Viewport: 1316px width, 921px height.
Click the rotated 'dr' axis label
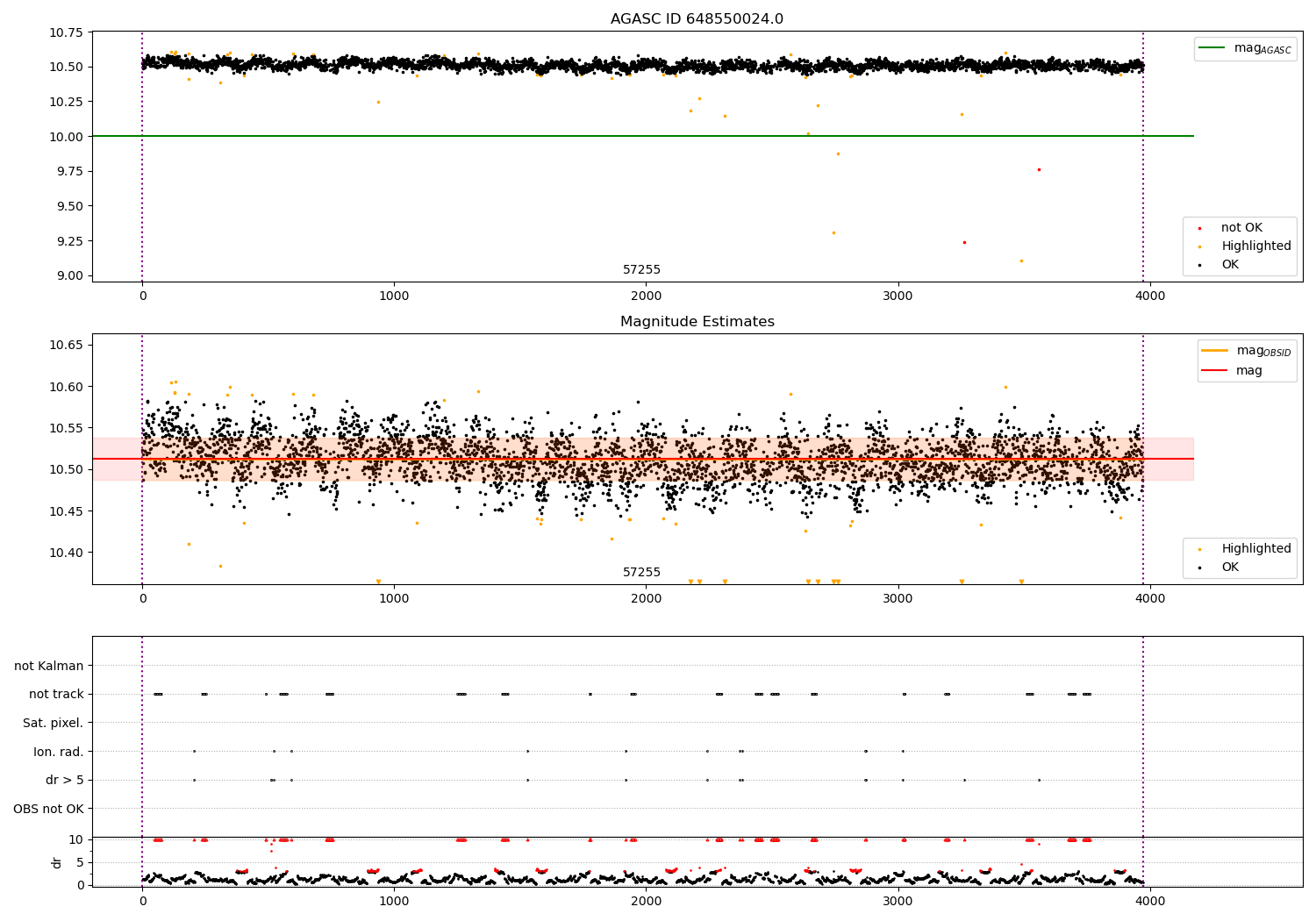[x=57, y=862]
